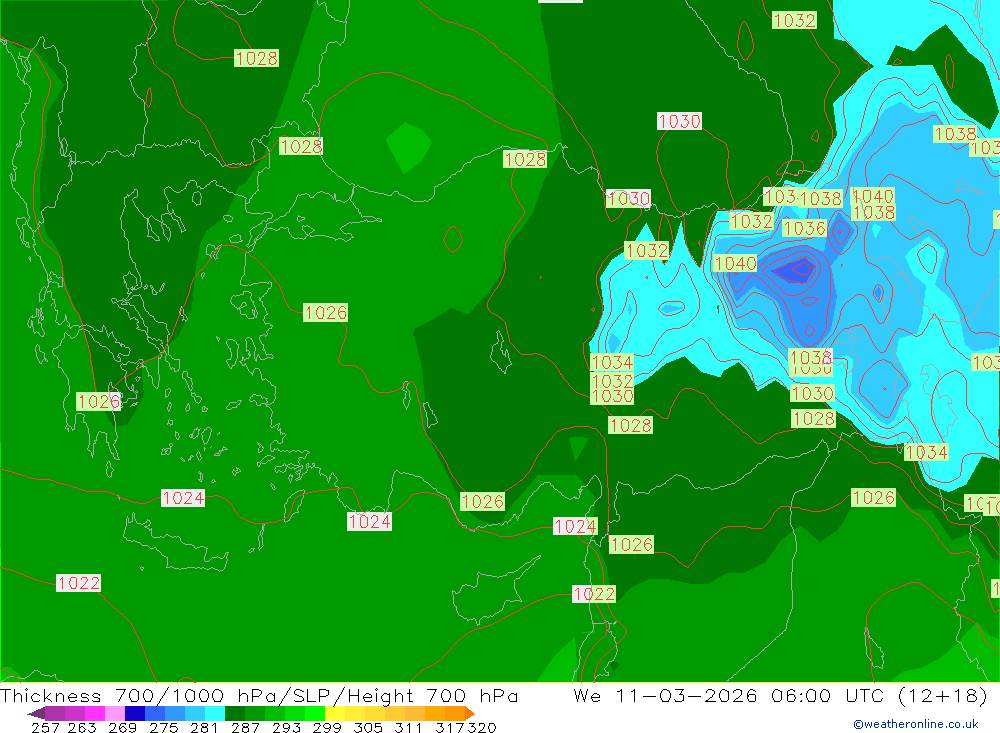Viewport: 1000px width, 733px height.
Task: Click the legend value 305
Action: point(368,727)
